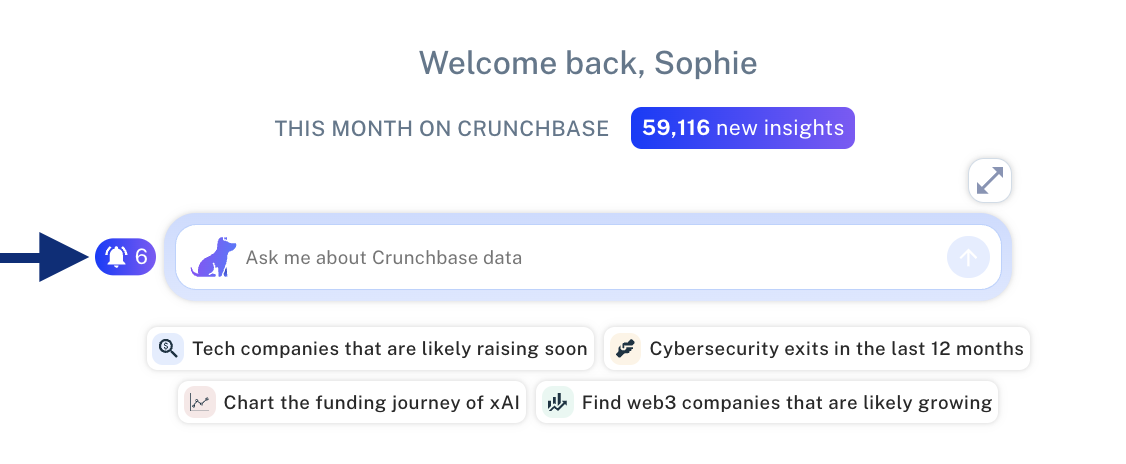Viewport: 1126px width, 464px height.
Task: Click the handshake icon beside Cybersecurity exits
Action: pyautogui.click(x=625, y=349)
